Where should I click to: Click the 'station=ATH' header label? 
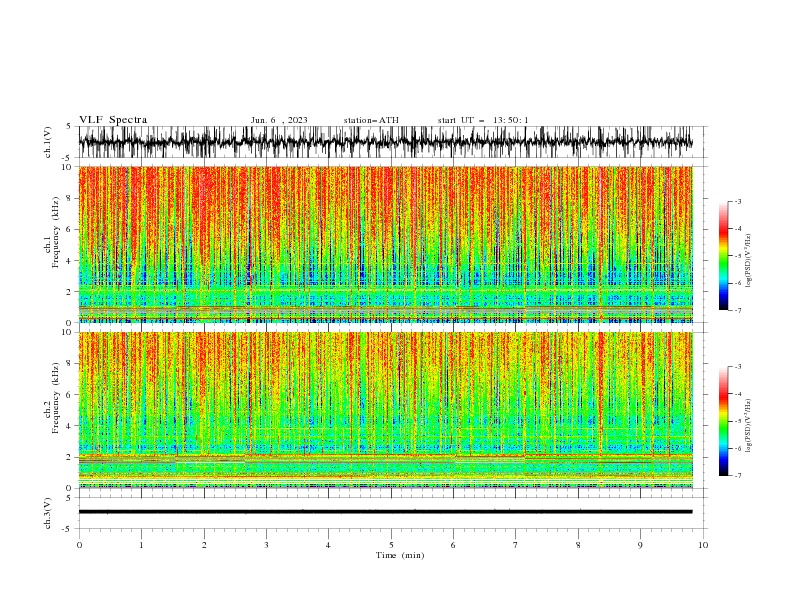point(371,120)
